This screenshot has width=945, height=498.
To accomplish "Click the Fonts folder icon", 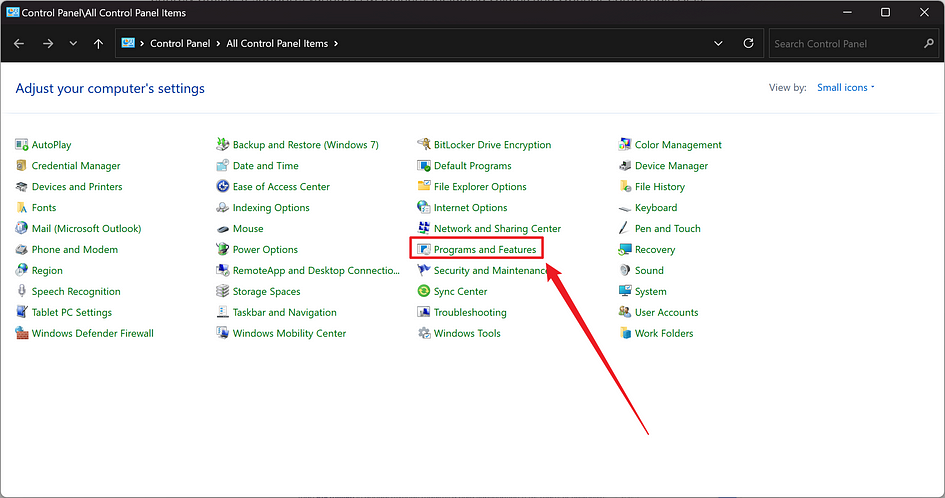I will click(22, 207).
